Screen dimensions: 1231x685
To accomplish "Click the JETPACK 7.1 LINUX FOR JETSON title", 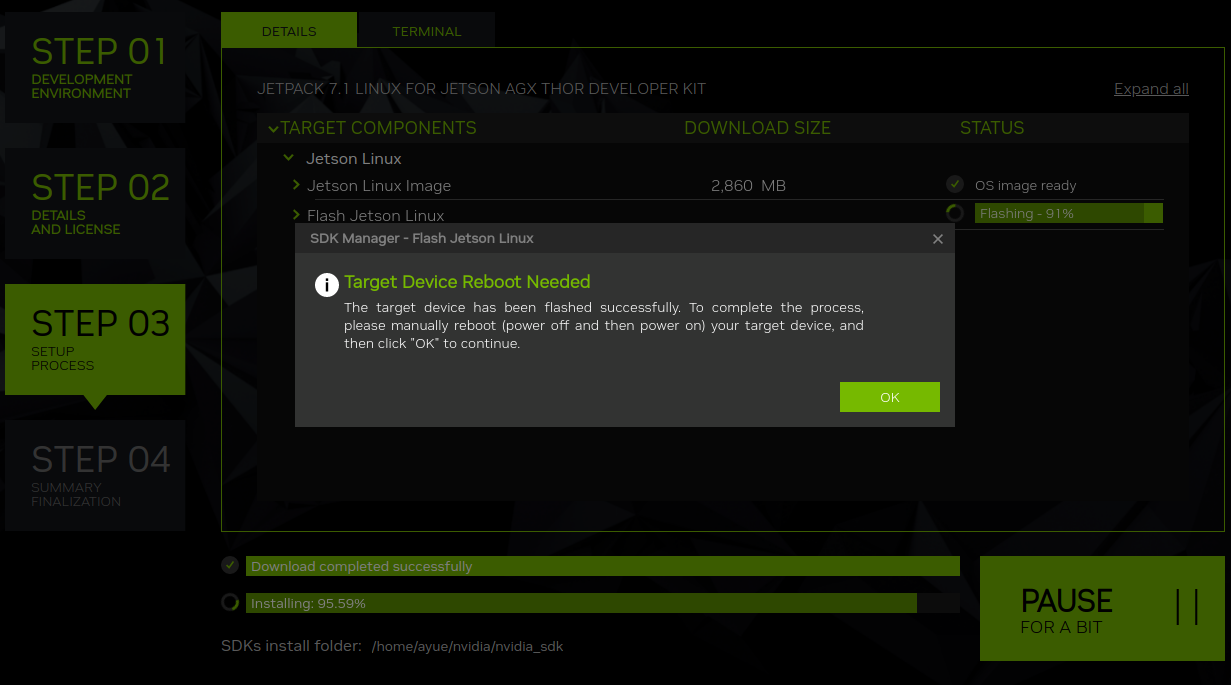I will tap(481, 89).
